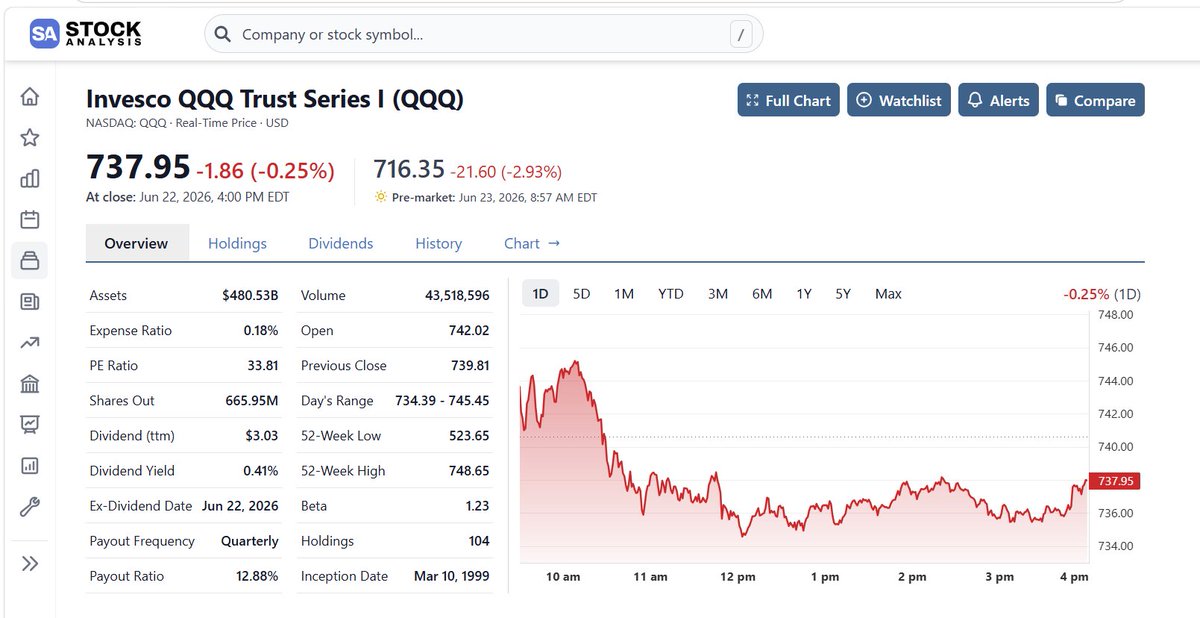
Task: Switch to the History tab
Action: (438, 243)
